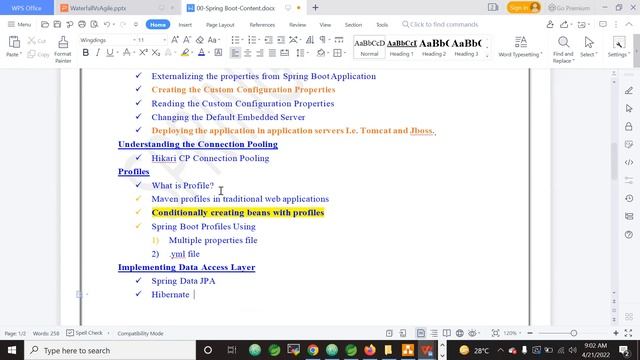
Task: Open the WaterfallVsAgile.pptx document tab
Action: 98,8
